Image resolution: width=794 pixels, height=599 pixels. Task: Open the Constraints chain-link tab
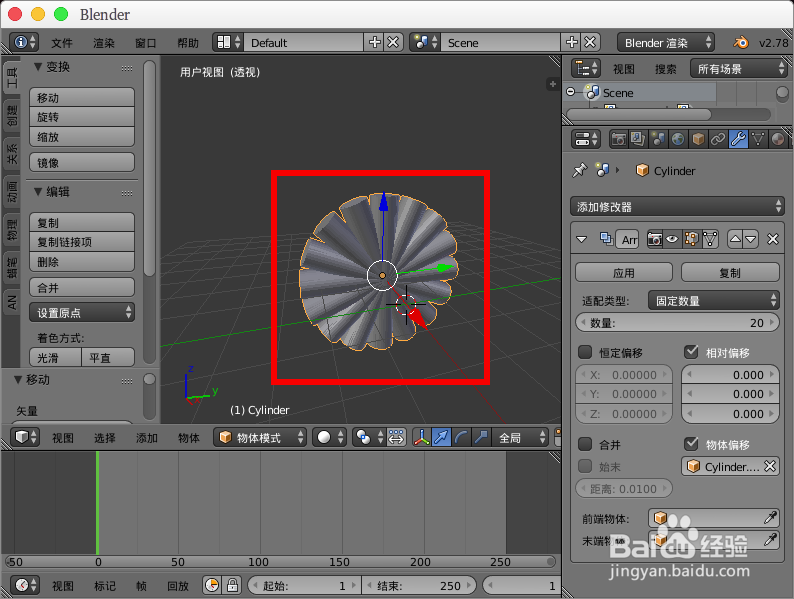(x=718, y=139)
